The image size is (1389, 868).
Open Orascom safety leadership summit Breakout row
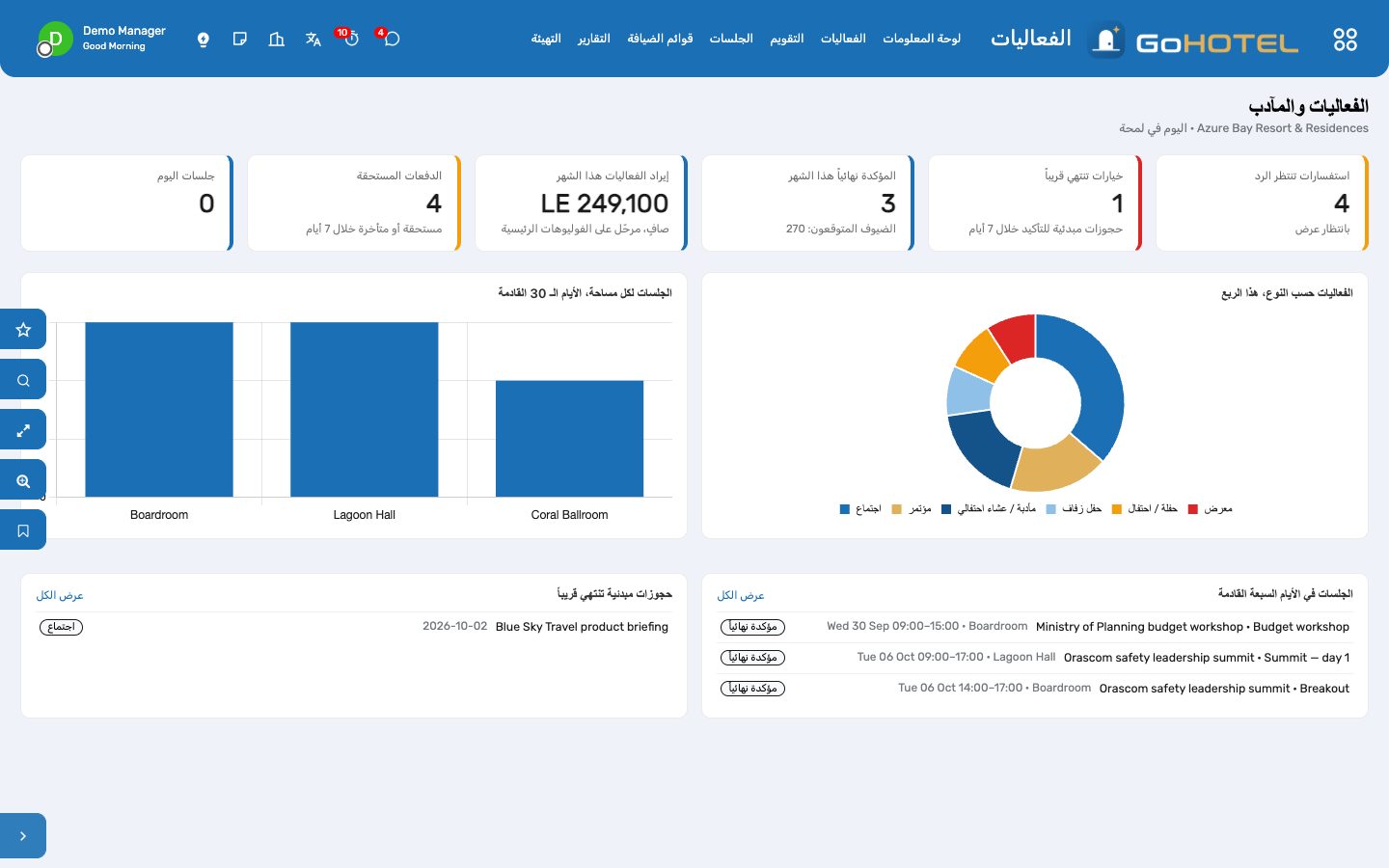click(1035, 689)
